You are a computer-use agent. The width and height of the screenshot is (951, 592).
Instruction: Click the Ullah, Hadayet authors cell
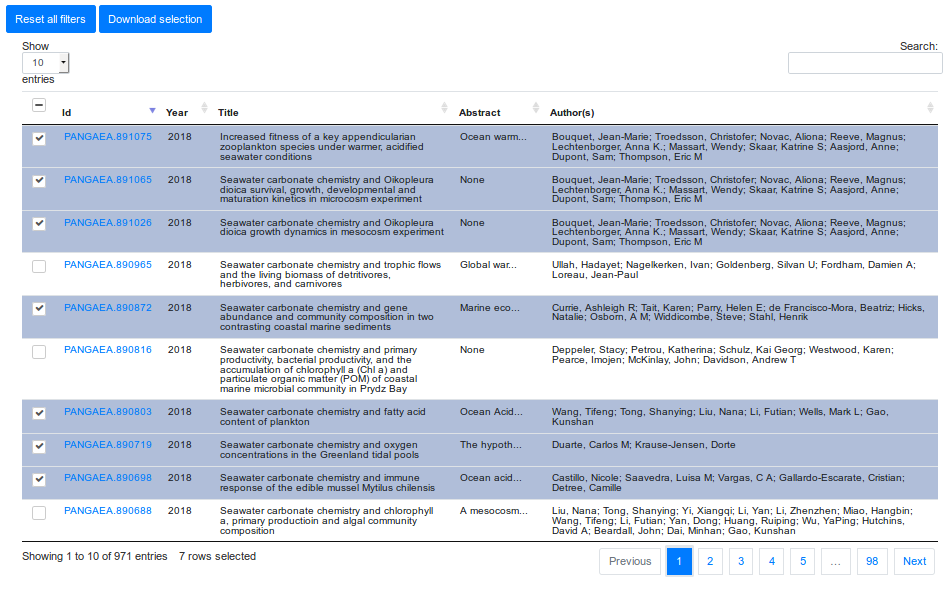[x=734, y=269]
